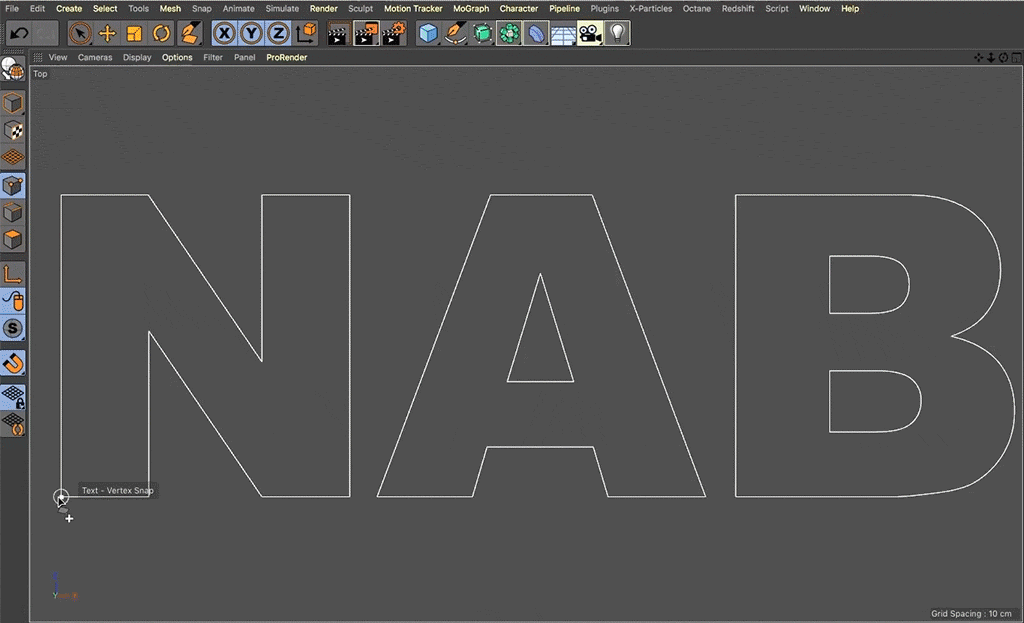Toggle the viewport maximize view icon
The height and width of the screenshot is (623, 1024).
coord(1017,57)
